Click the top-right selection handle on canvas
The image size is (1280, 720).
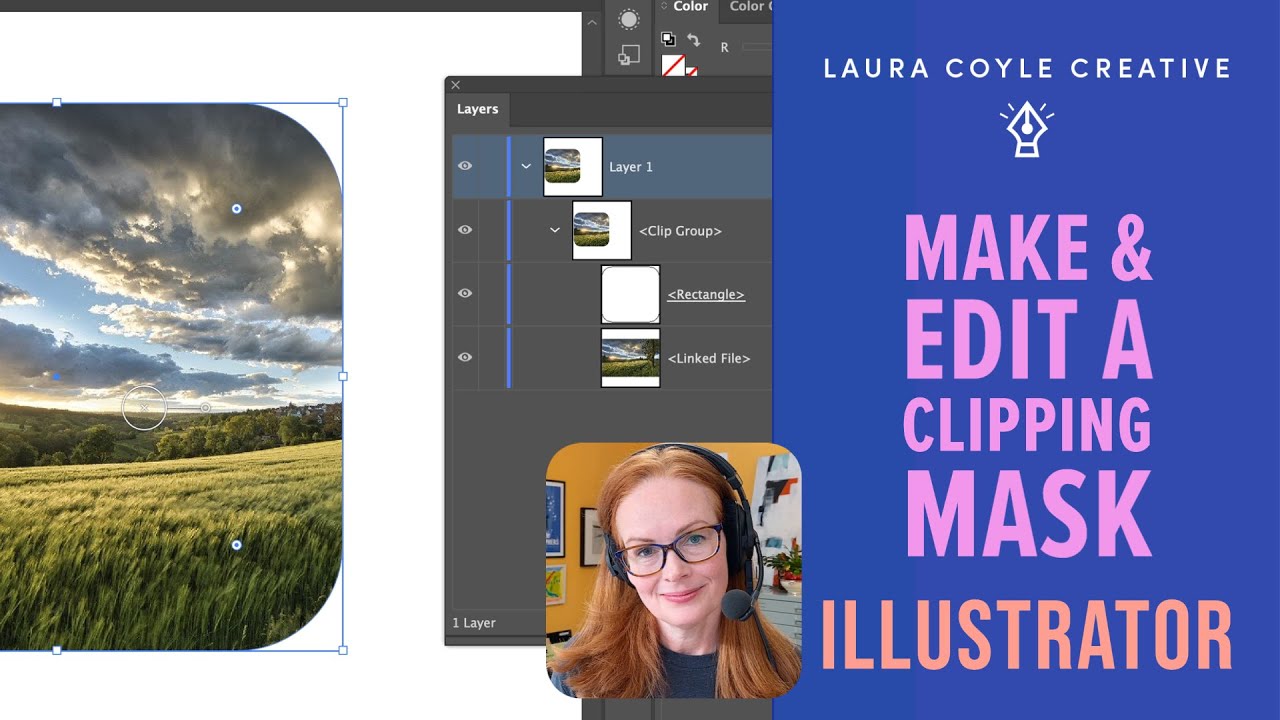coord(343,103)
